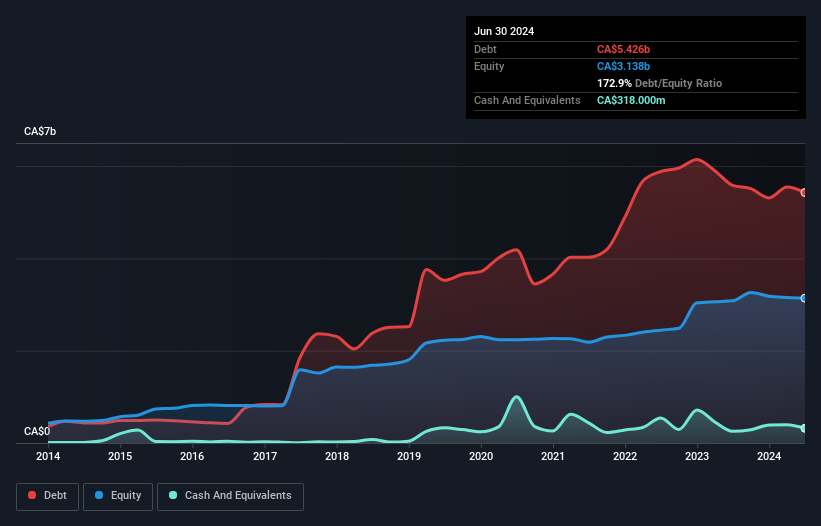The image size is (821, 526).
Task: Click Cash And Equivalents label in tooltip
Action: point(527,100)
